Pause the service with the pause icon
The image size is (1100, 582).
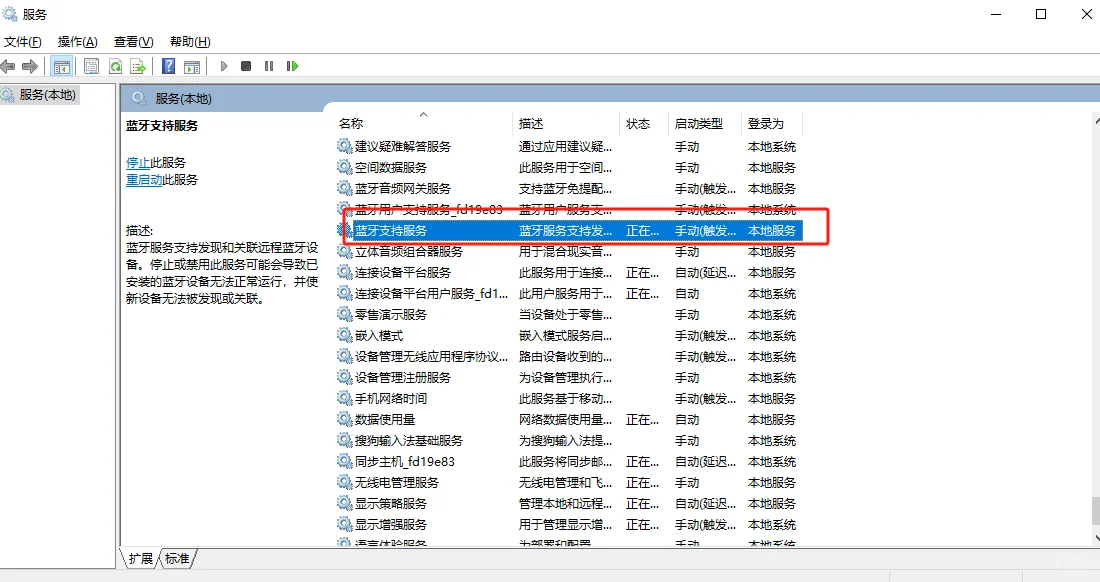pyautogui.click(x=269, y=66)
